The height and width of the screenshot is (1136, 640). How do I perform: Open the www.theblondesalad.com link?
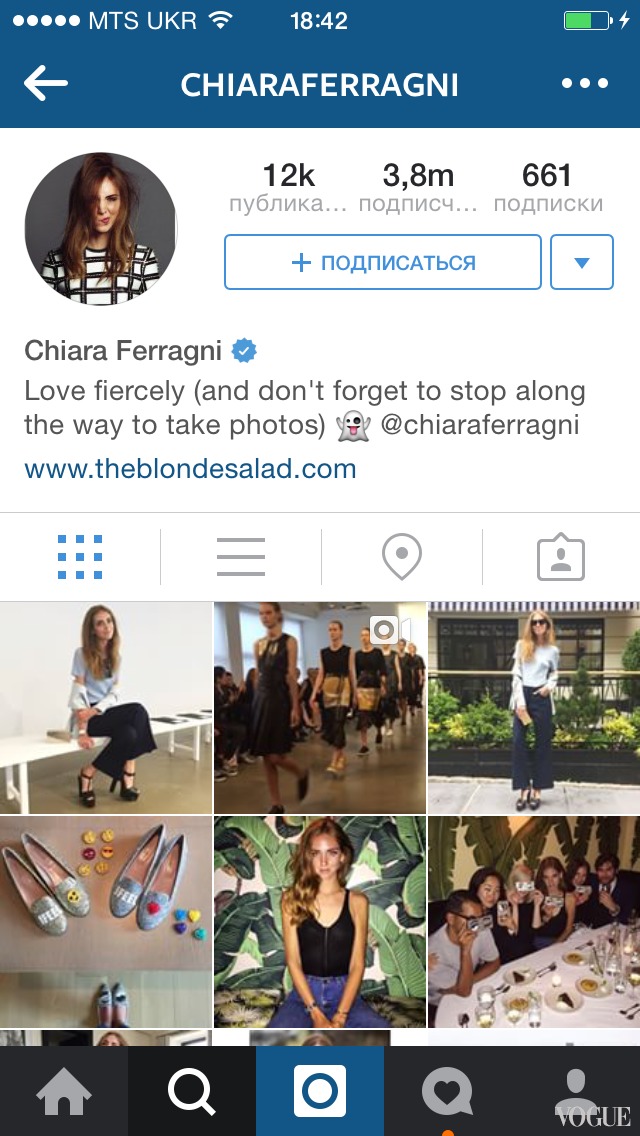(x=191, y=469)
